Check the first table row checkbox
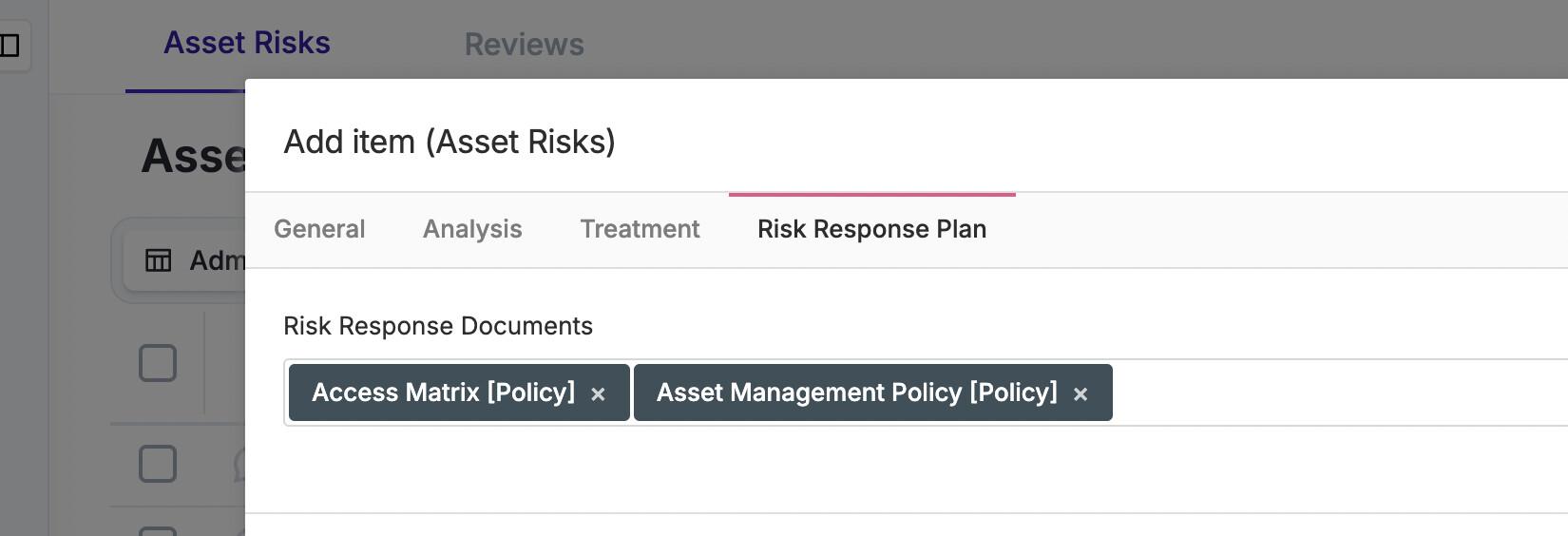The width and height of the screenshot is (1568, 536). (x=158, y=464)
